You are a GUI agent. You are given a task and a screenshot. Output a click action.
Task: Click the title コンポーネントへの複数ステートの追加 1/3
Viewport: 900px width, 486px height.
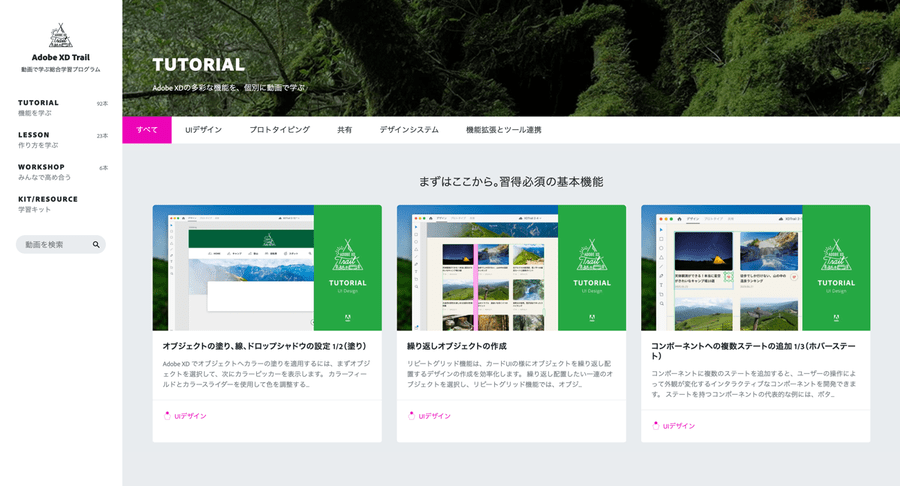tap(754, 351)
